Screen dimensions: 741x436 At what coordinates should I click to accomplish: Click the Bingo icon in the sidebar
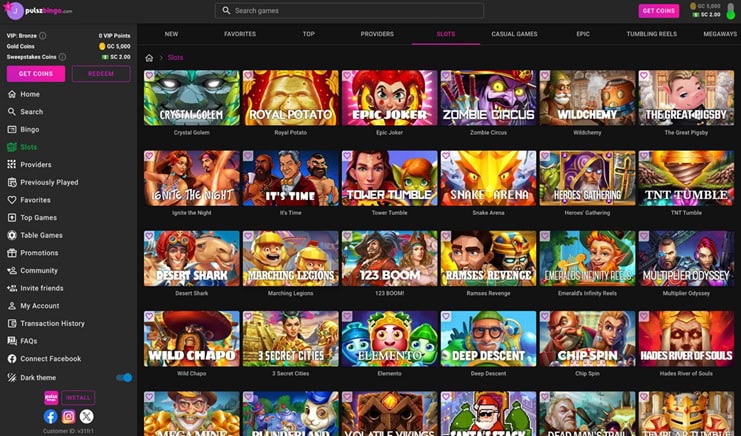coord(12,129)
